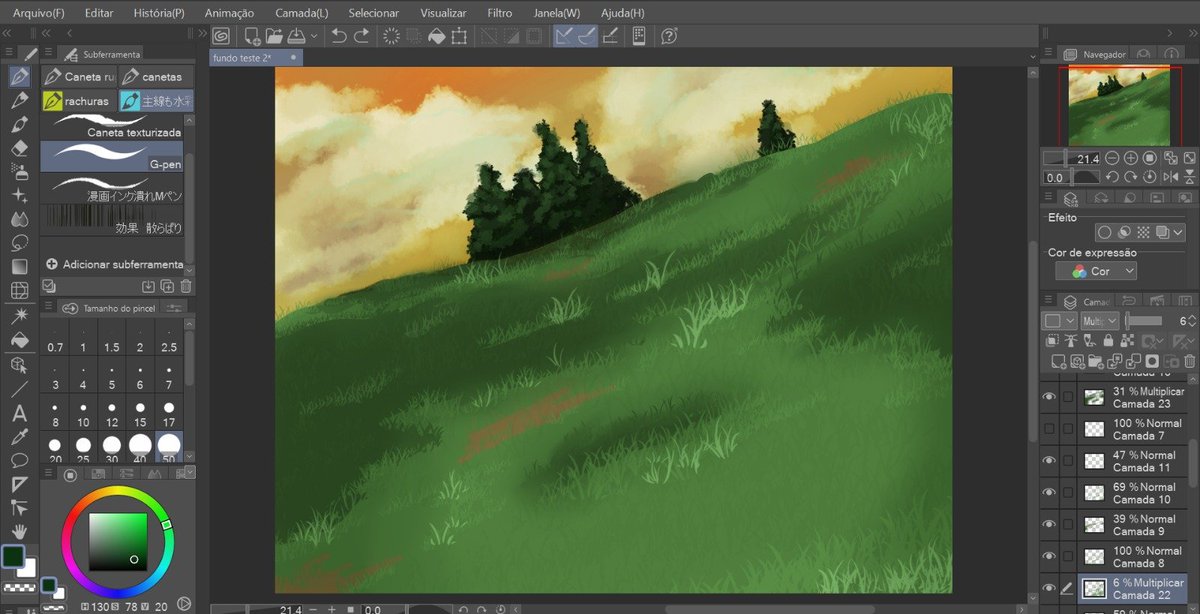Select the Auto select magic wand tool
The height and width of the screenshot is (614, 1200).
point(19,316)
